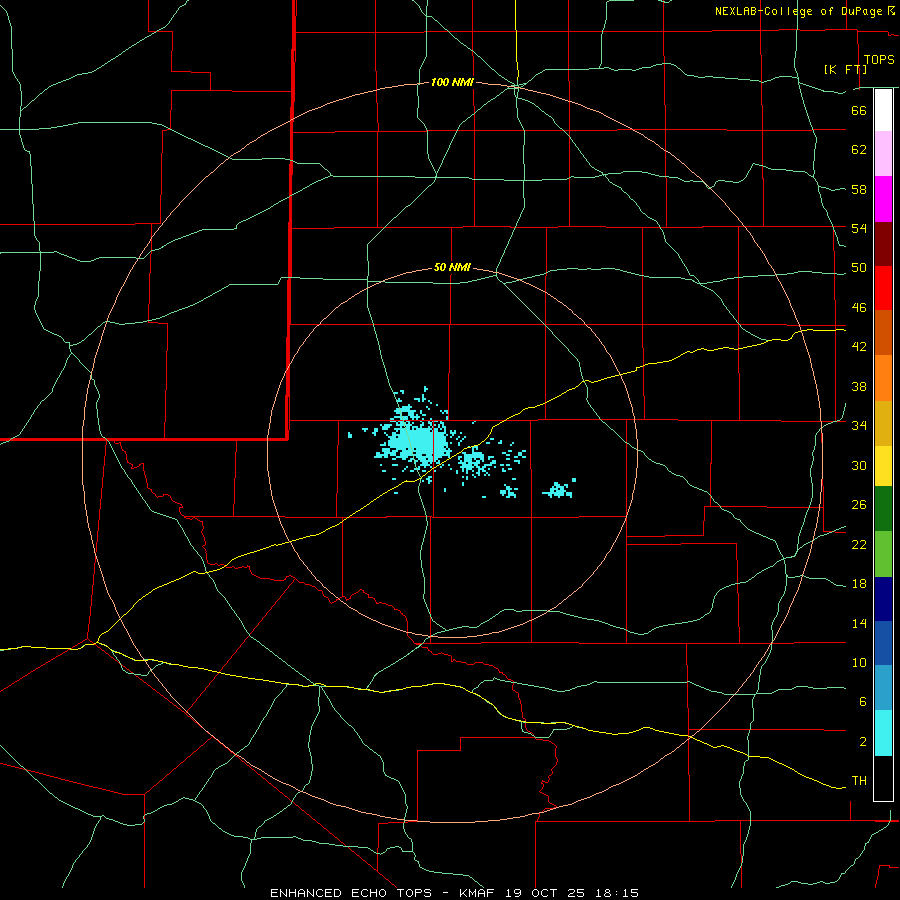Click the "10" legend value
Screen dimensions: 900x900
859,662
